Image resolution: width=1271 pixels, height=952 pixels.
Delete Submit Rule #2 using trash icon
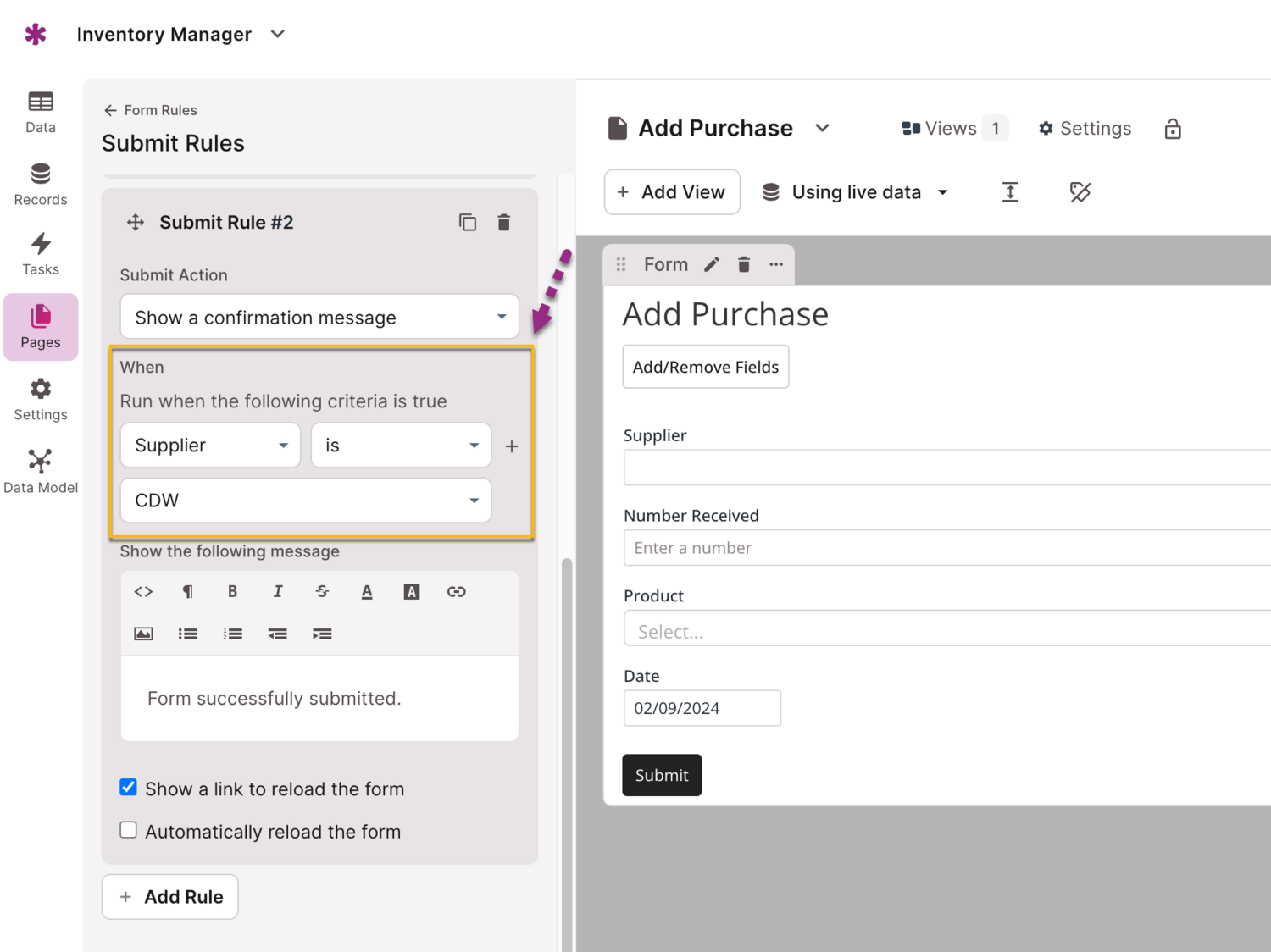[504, 223]
